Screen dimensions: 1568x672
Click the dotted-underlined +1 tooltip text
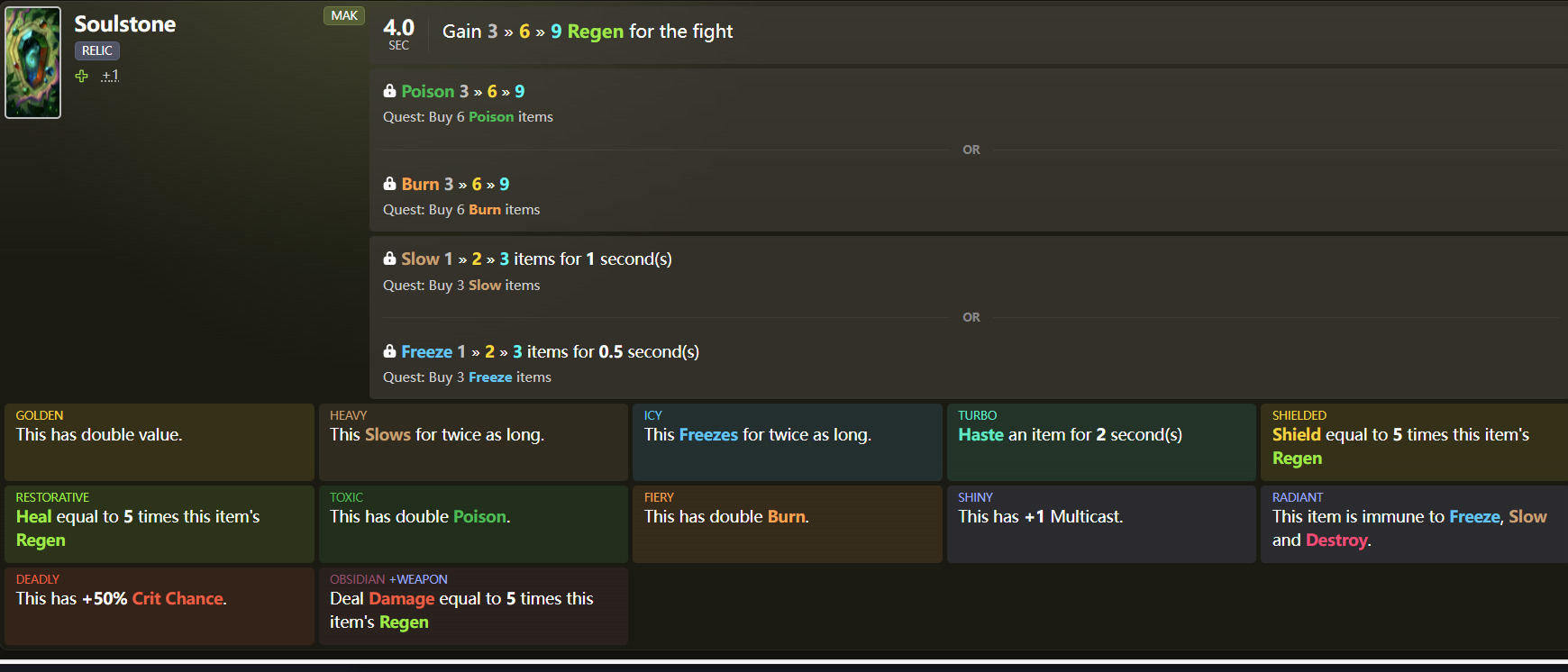[110, 76]
